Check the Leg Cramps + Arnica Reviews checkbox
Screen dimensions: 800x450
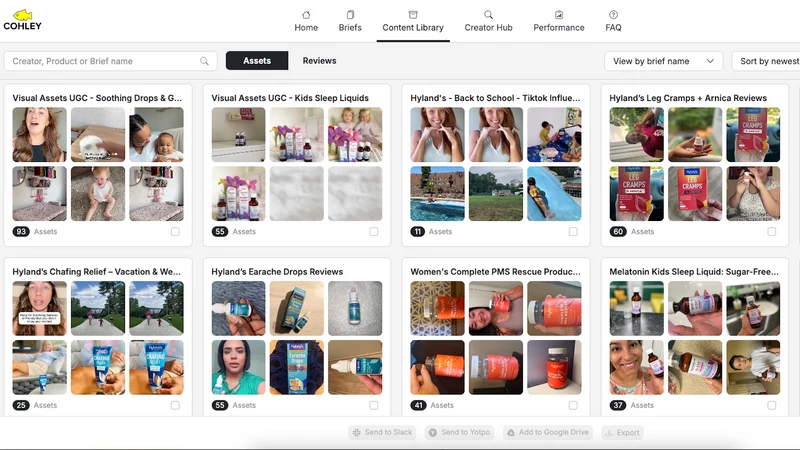point(771,232)
